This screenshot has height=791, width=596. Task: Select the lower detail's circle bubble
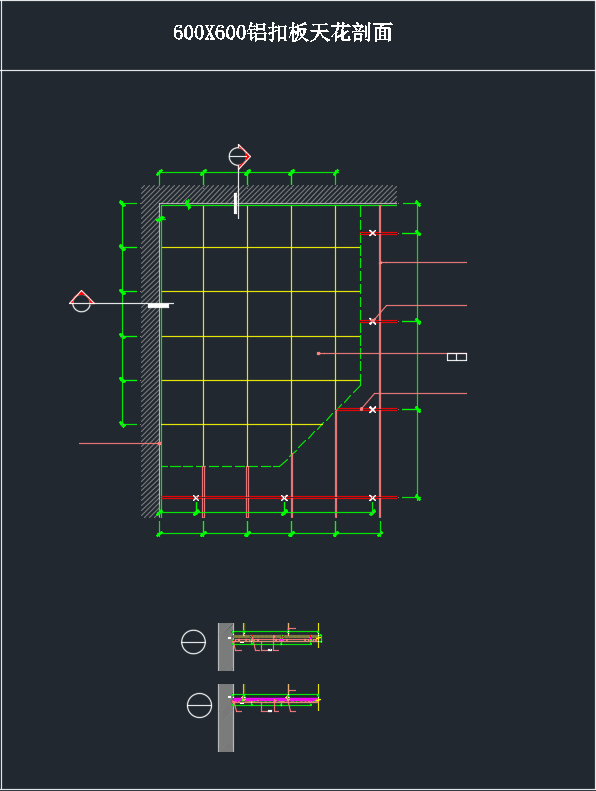coord(199,705)
